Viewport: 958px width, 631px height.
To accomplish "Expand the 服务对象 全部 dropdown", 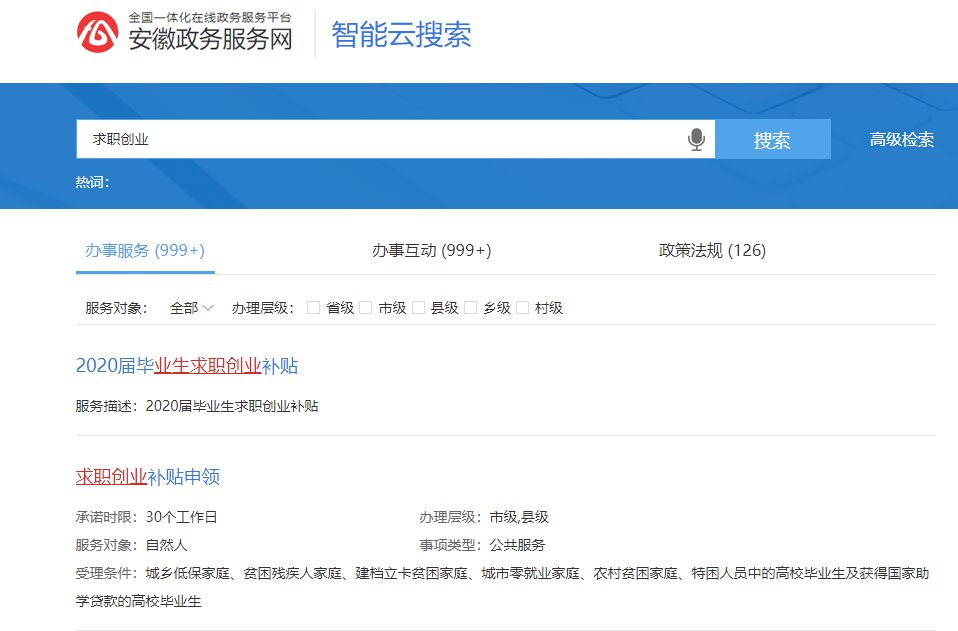I will click(x=191, y=308).
